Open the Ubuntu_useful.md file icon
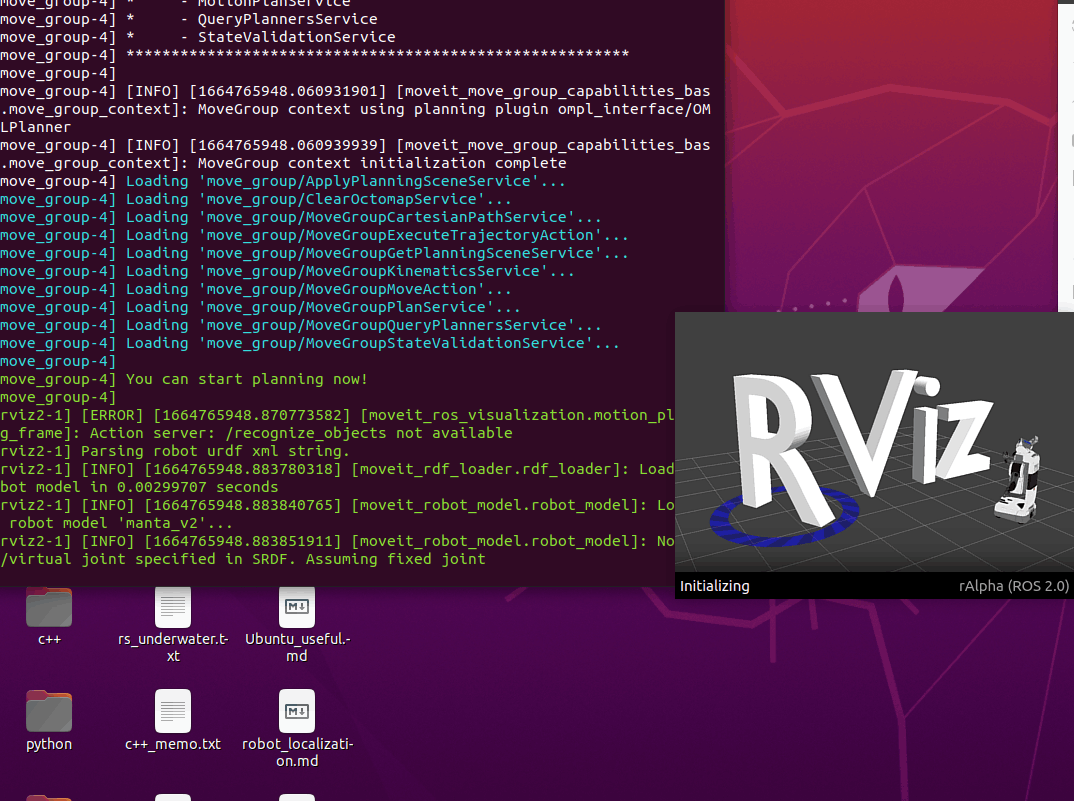Screen dimensions: 1074x801 coord(297,608)
